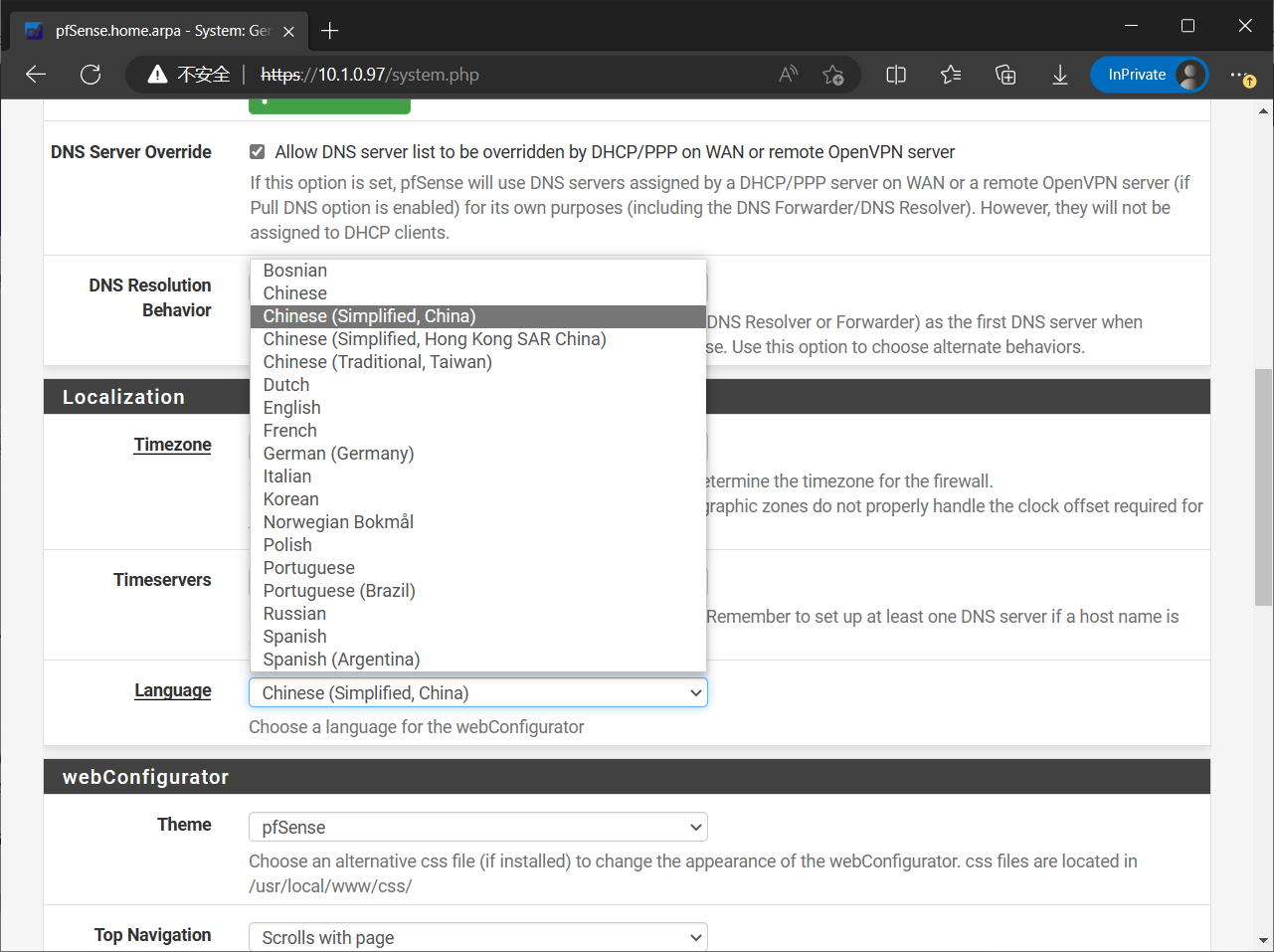Expand the Language dropdown

pyautogui.click(x=477, y=693)
